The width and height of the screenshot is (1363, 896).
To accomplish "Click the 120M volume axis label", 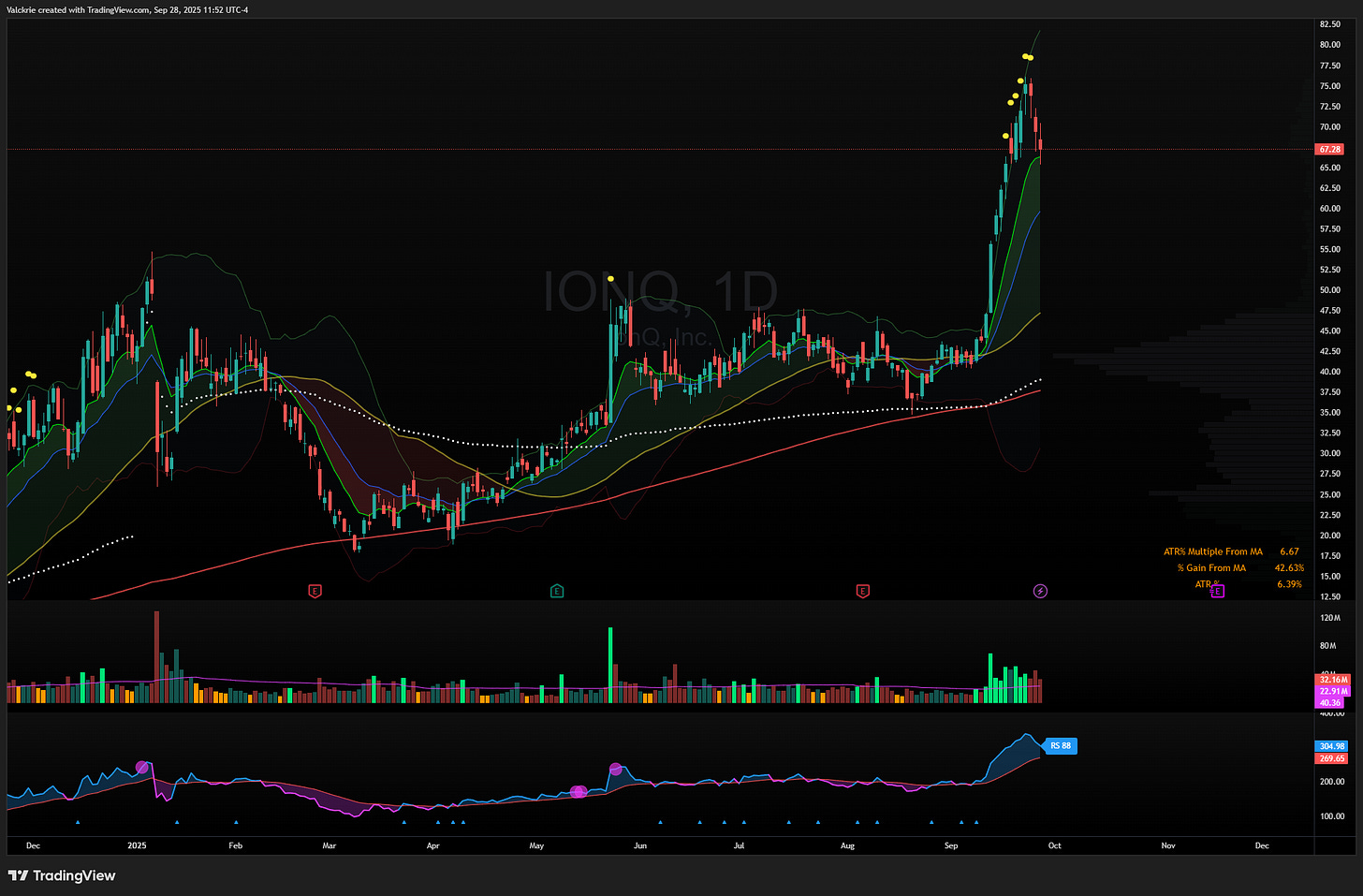I will point(1329,618).
